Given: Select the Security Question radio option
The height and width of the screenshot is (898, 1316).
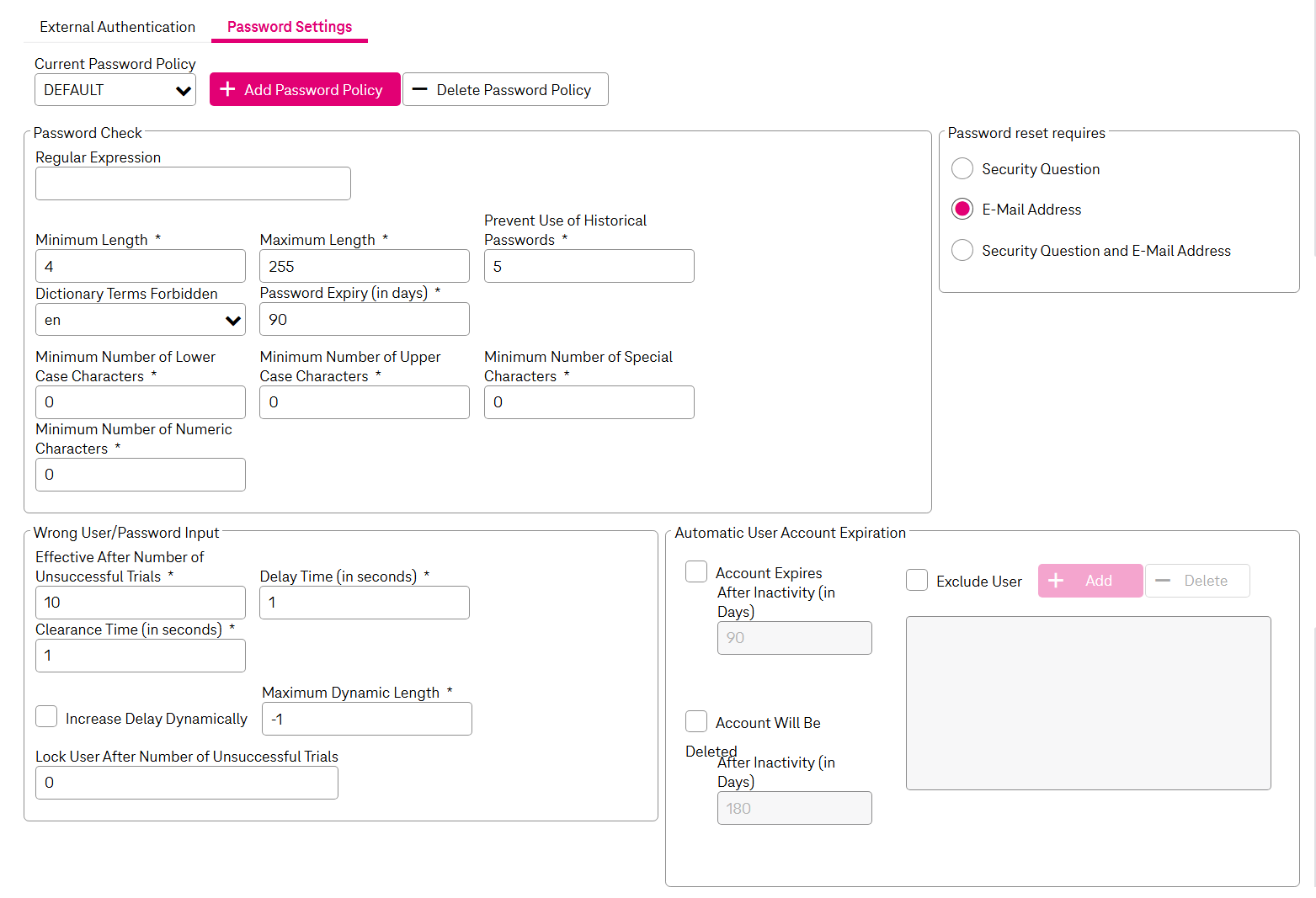Looking at the screenshot, I should click(x=962, y=169).
